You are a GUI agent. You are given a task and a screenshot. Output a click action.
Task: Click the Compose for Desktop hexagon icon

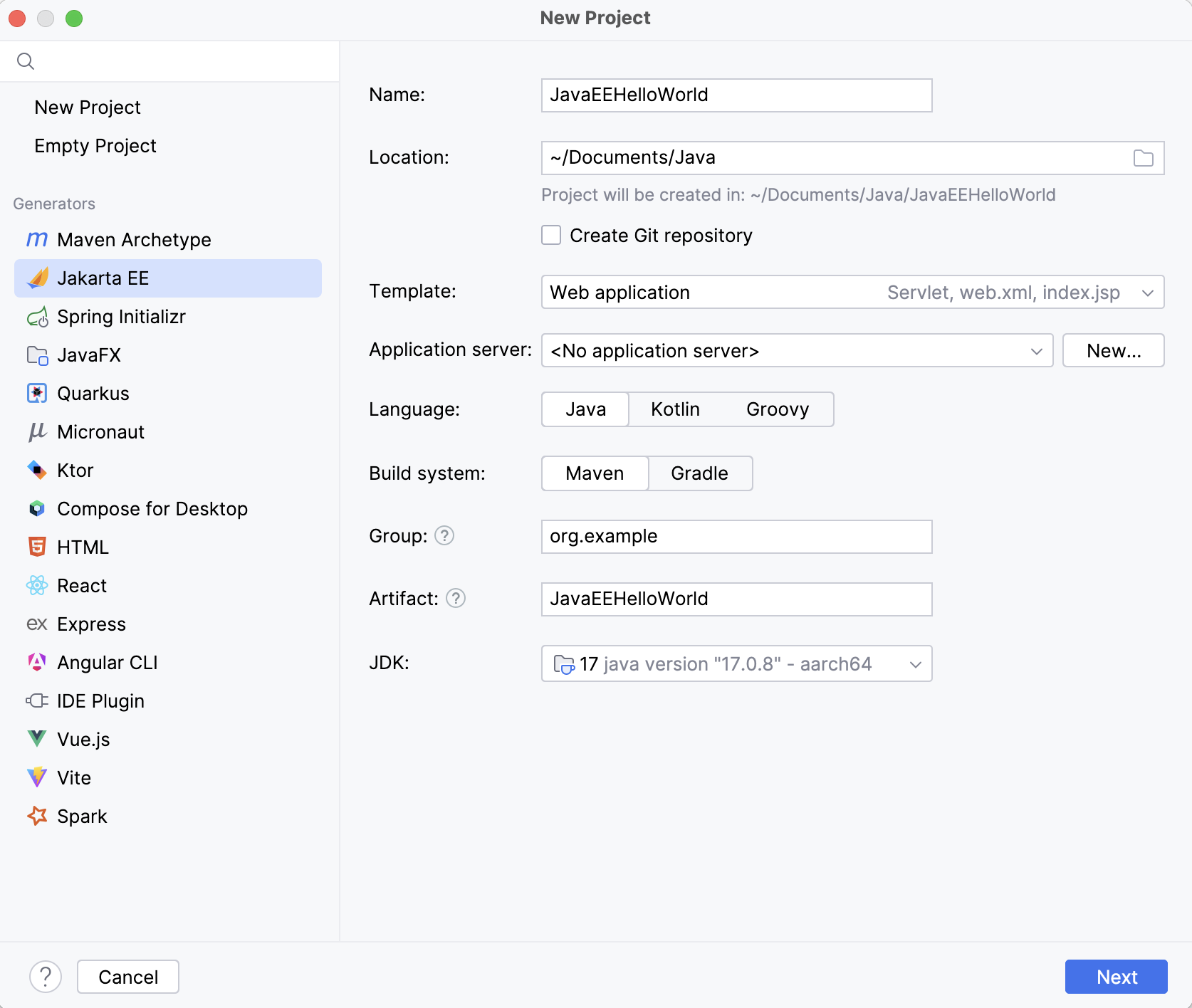click(x=37, y=509)
